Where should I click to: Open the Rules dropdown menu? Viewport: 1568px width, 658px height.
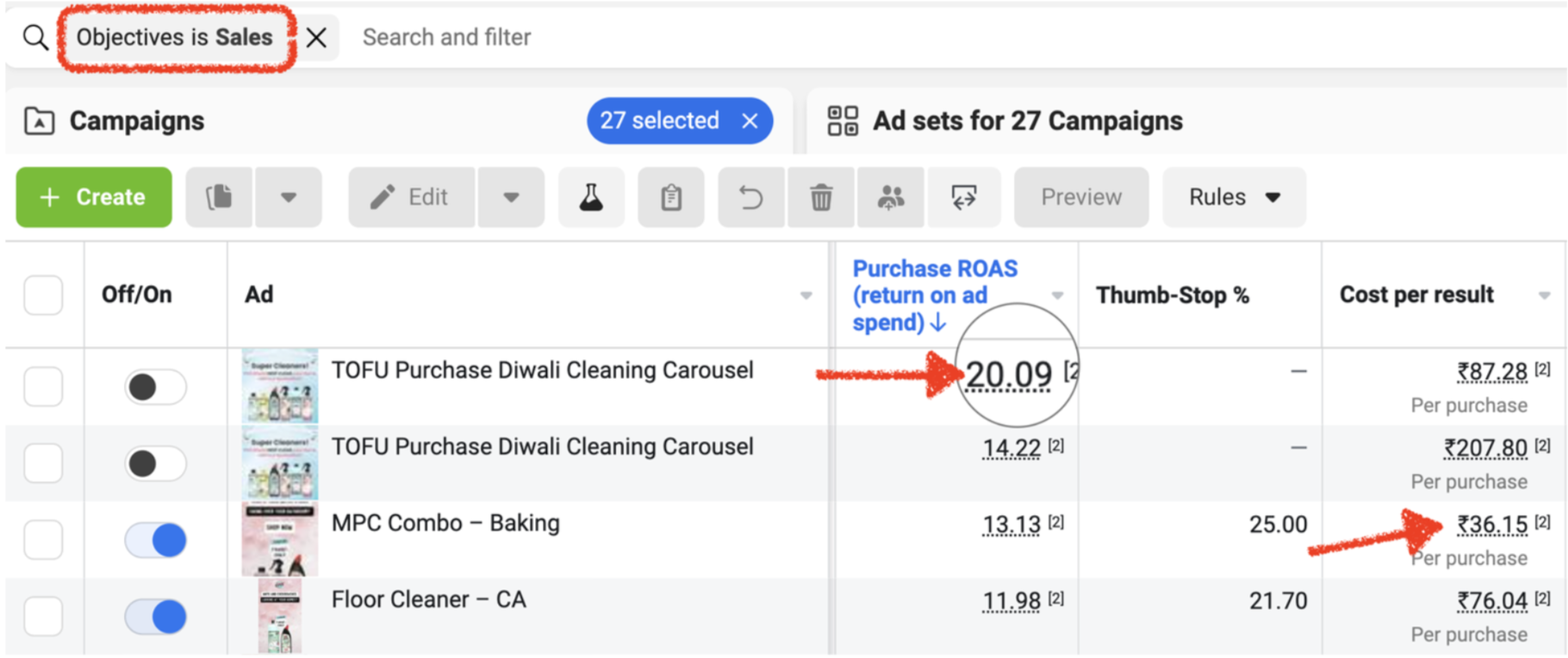coord(1234,197)
